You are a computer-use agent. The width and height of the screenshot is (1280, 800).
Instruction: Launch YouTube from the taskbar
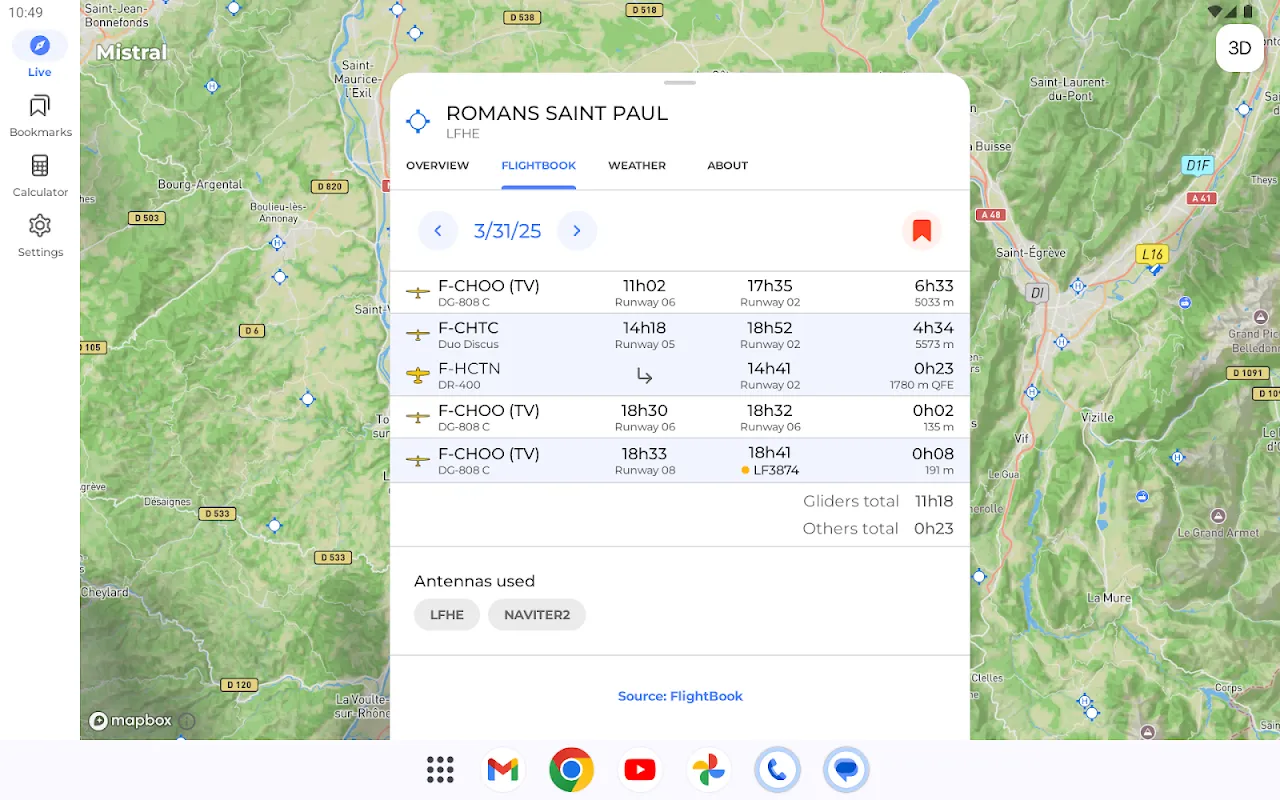[640, 770]
